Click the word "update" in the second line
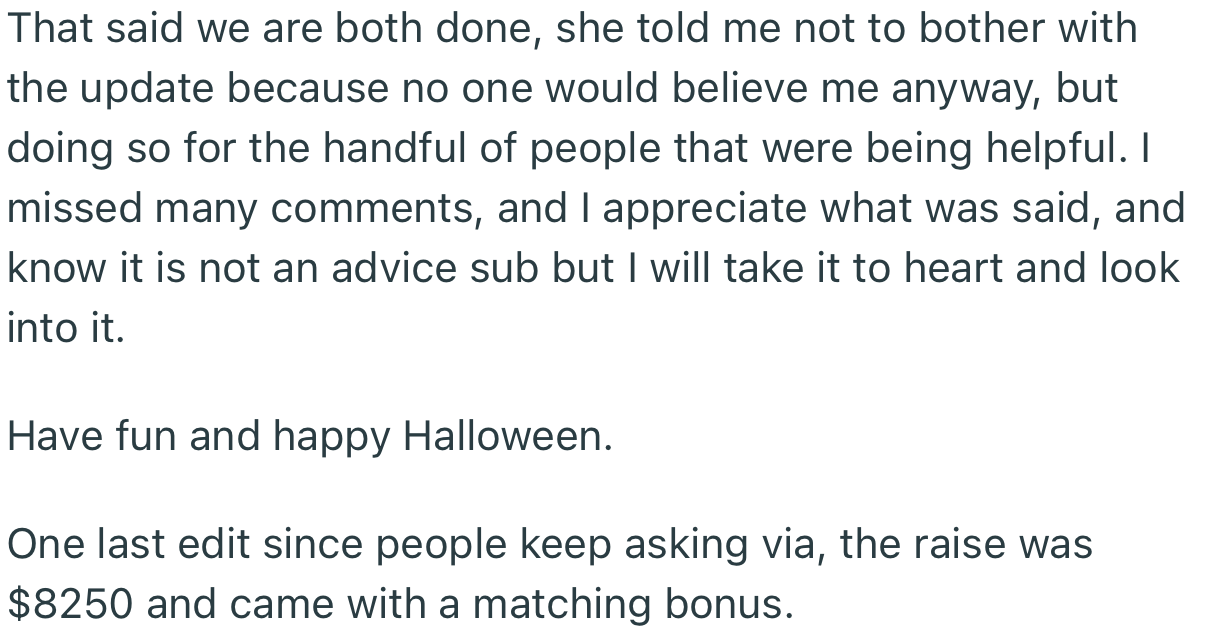The height and width of the screenshot is (643, 1209). (146, 89)
